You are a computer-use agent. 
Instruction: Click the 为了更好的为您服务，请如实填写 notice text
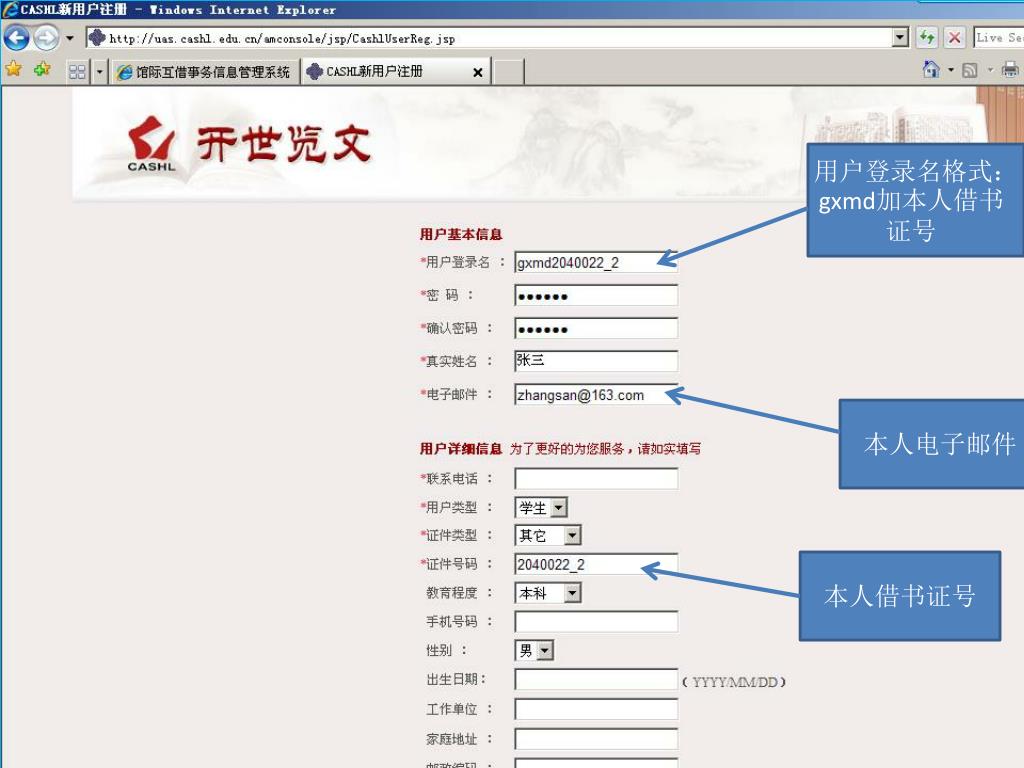(x=605, y=449)
